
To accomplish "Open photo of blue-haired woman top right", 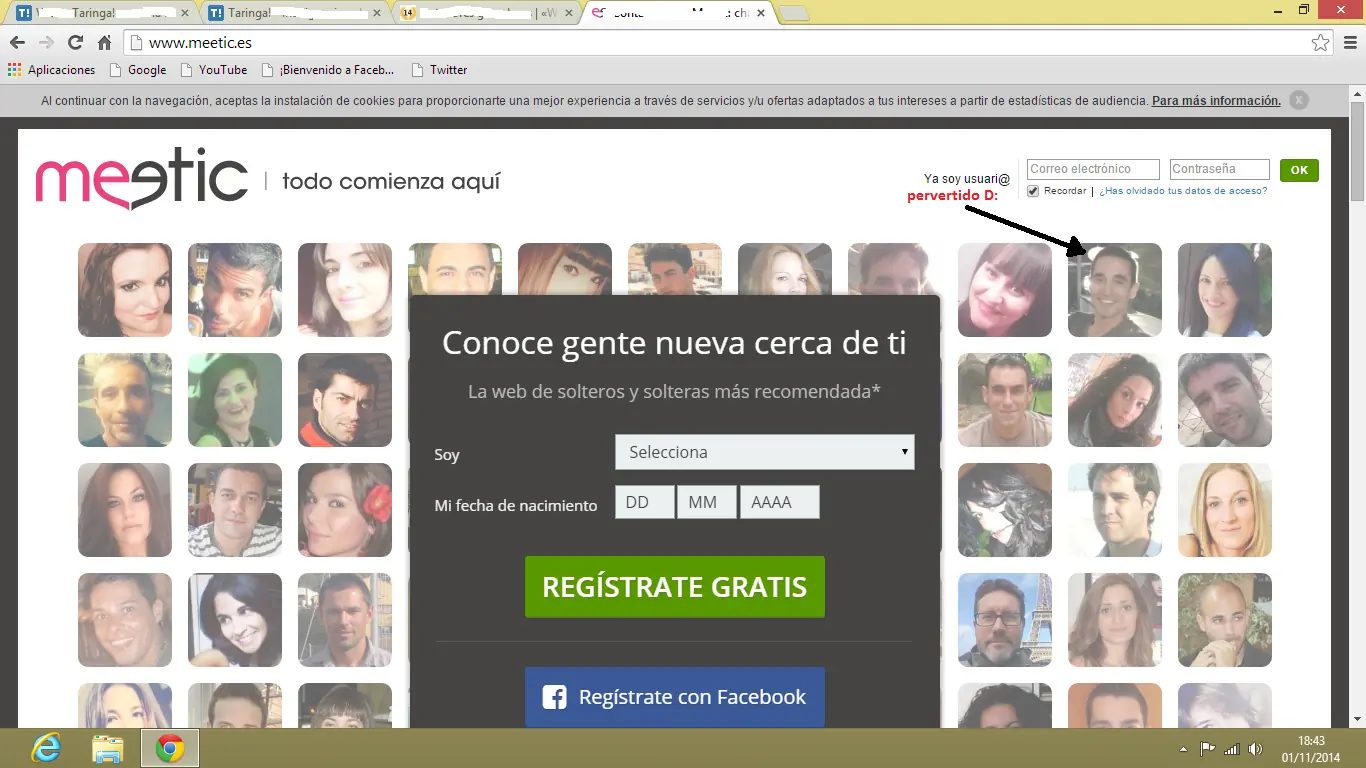I will pyautogui.click(x=1225, y=290).
